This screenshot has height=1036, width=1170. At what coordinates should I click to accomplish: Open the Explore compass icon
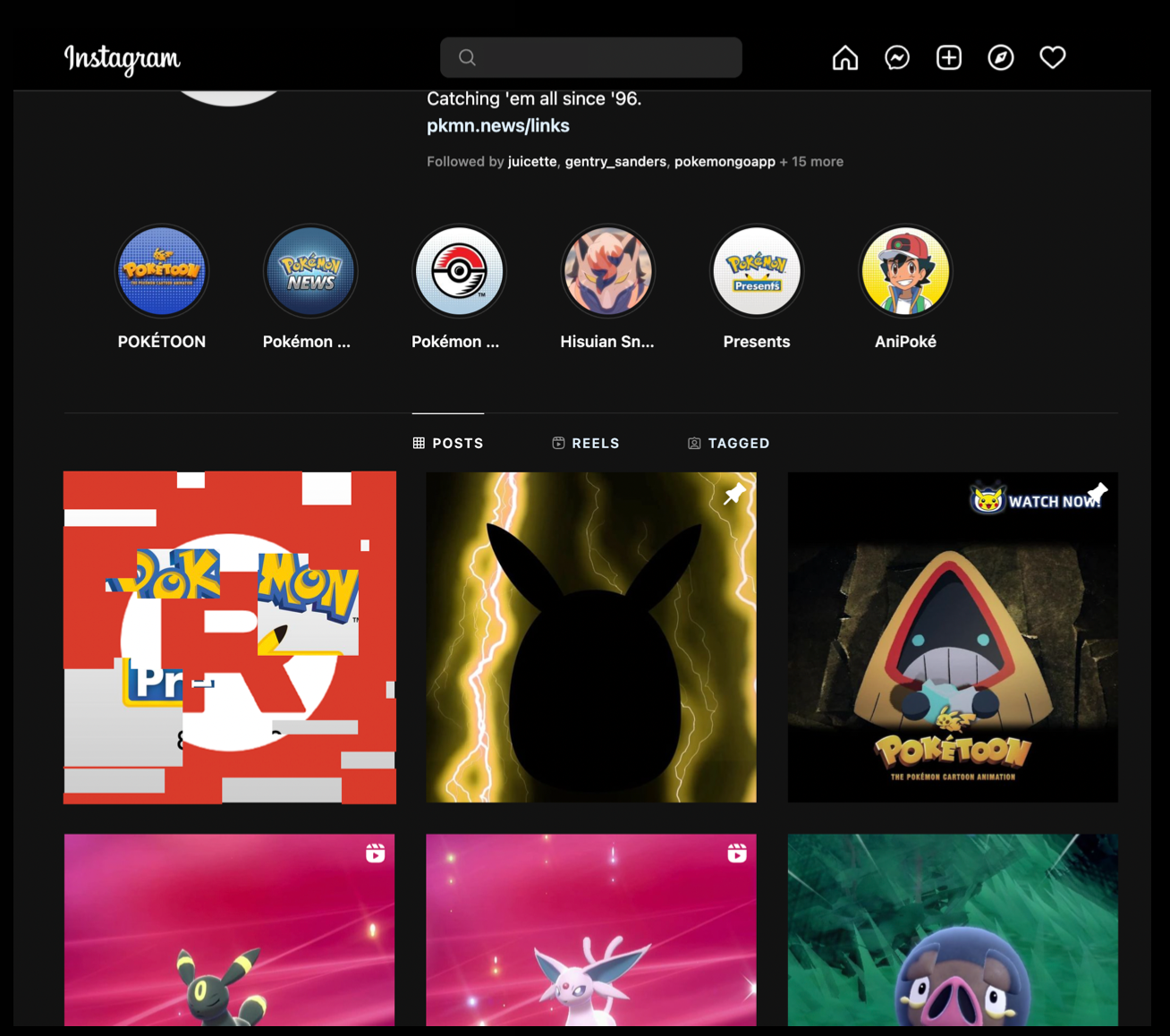tap(1000, 57)
